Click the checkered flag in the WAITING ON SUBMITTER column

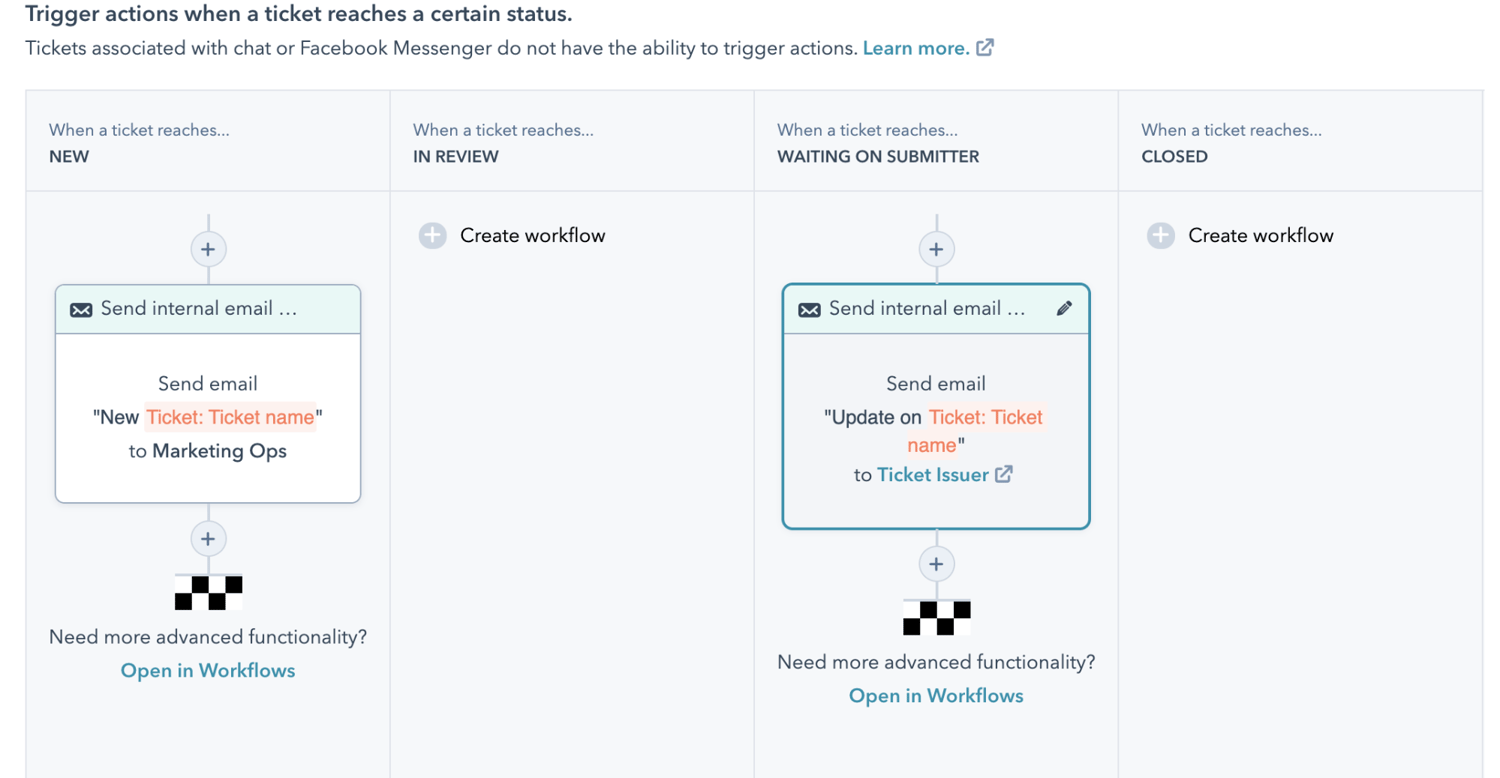936,617
